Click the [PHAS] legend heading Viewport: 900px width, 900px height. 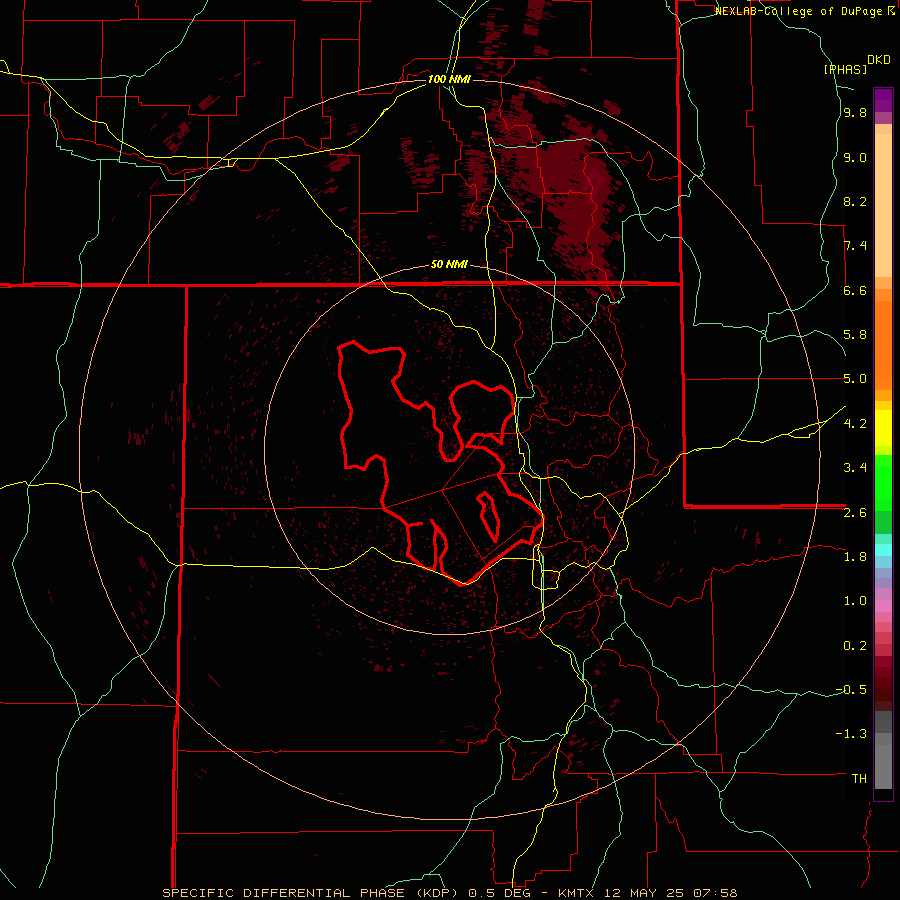point(845,69)
